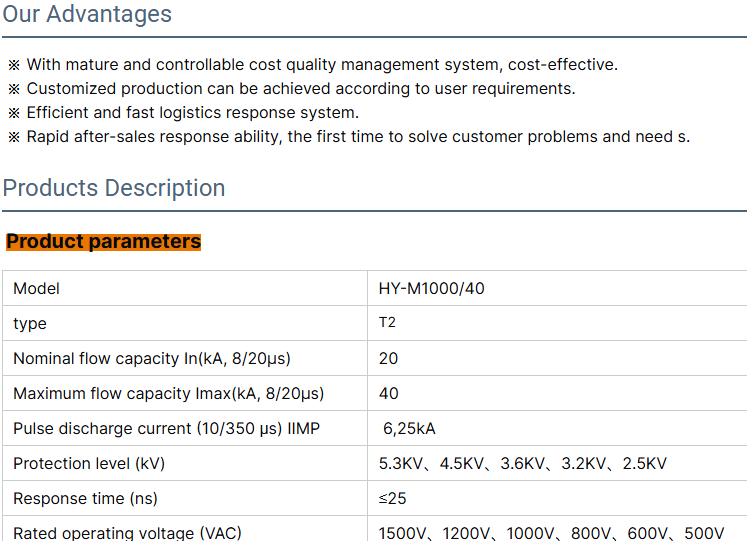Click the 'type' row label

click(30, 324)
